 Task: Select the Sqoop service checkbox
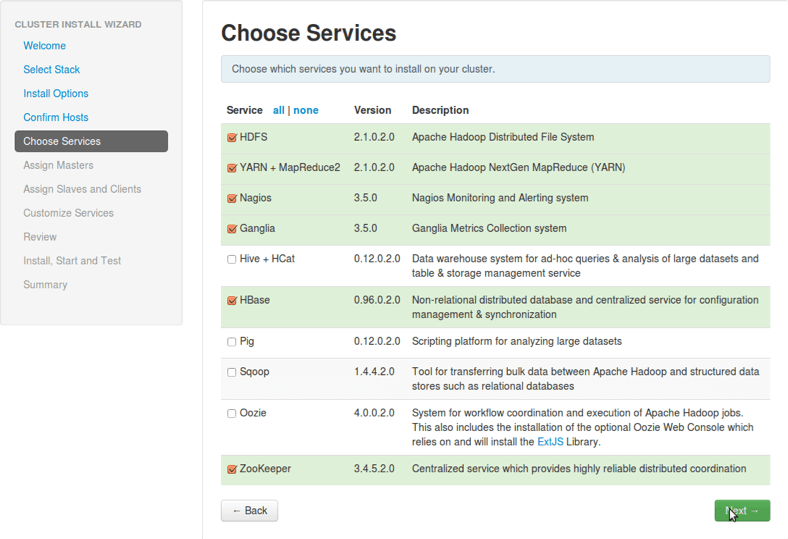[232, 372]
